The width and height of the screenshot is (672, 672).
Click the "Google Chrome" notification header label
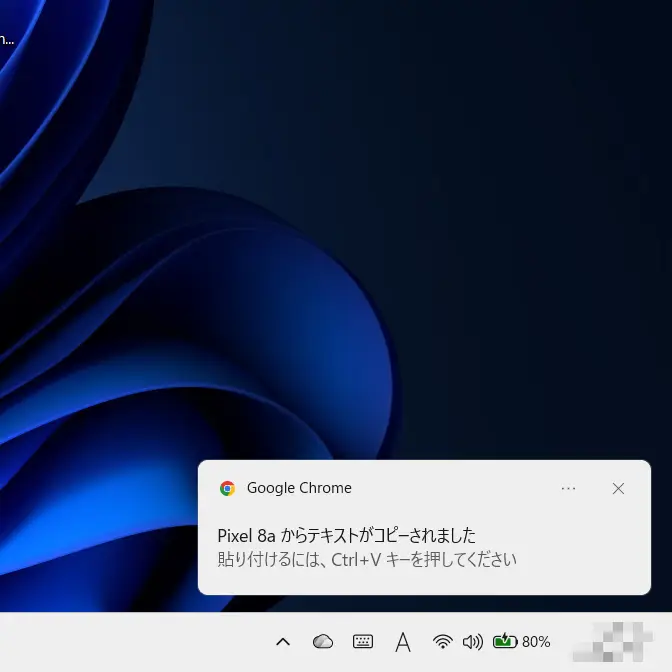pyautogui.click(x=299, y=489)
